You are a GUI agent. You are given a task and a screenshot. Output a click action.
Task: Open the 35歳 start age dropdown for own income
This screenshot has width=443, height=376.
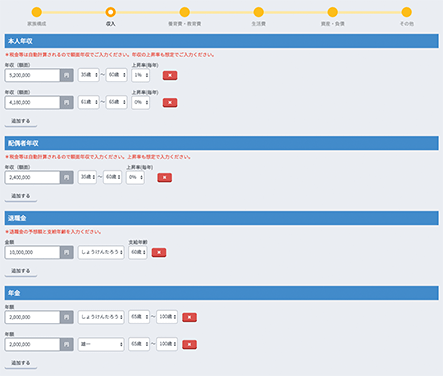pos(89,75)
